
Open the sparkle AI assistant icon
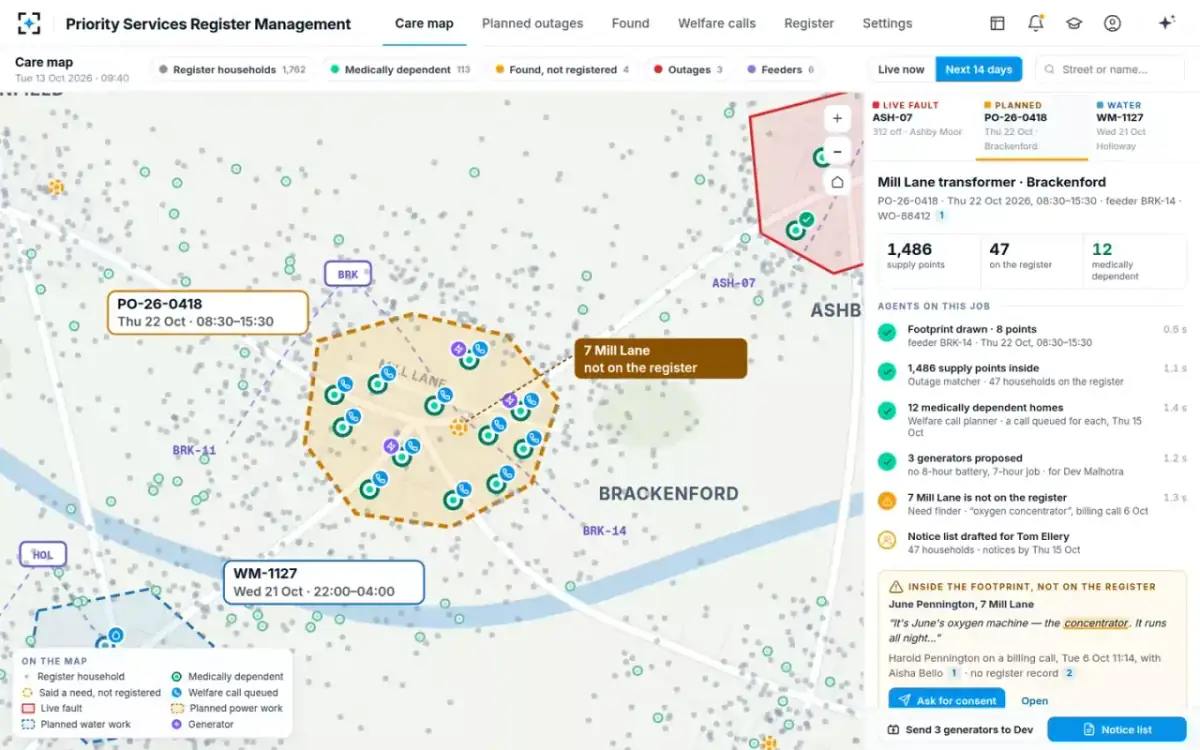coord(1166,23)
